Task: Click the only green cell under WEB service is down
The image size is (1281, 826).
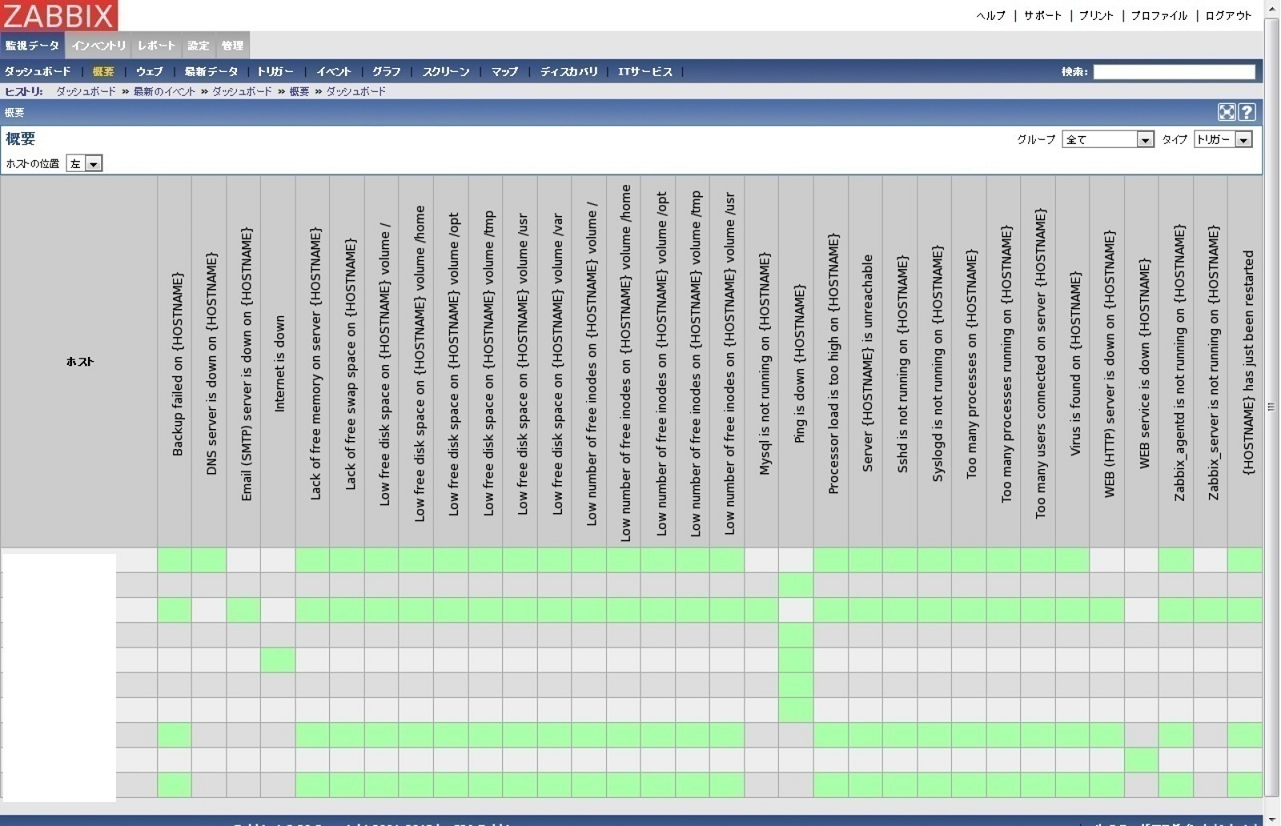Action: (1141, 760)
